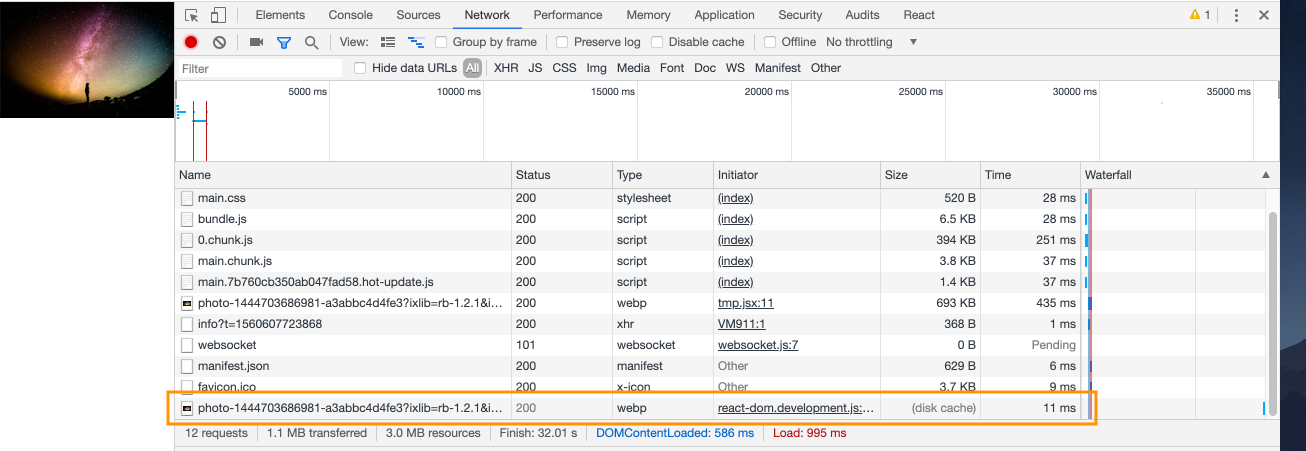
Task: Sort by the Time column header
Action: pyautogui.click(x=1030, y=175)
